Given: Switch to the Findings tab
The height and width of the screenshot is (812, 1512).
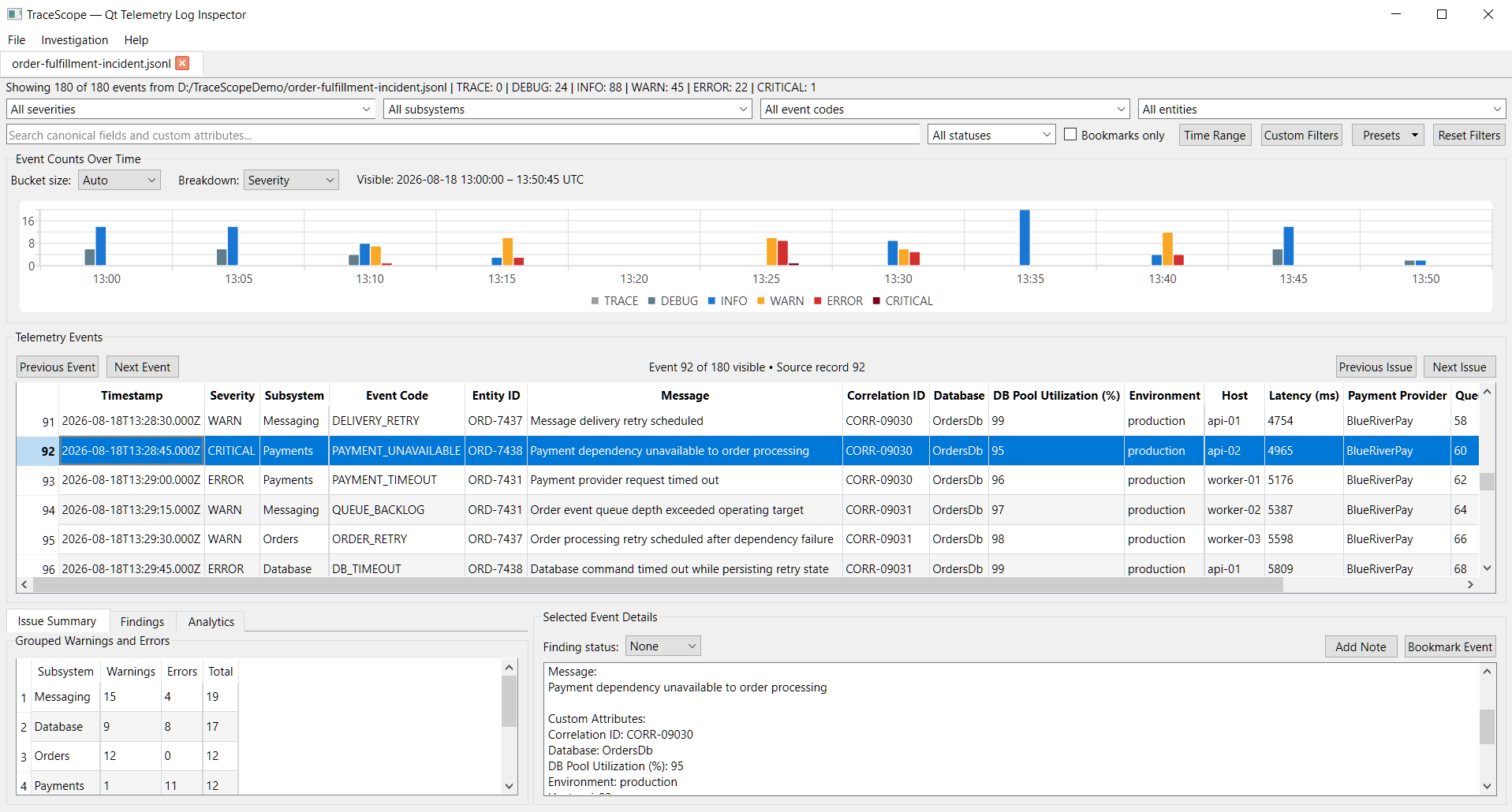Looking at the screenshot, I should coord(143,621).
